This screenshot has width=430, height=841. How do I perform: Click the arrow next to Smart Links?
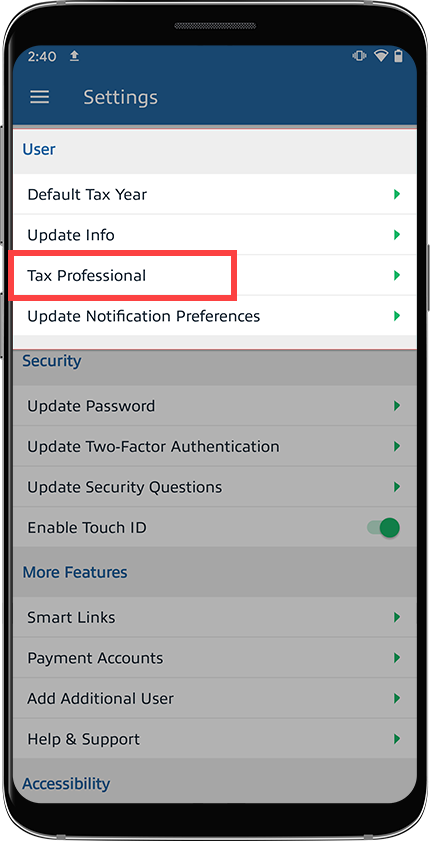pyautogui.click(x=397, y=617)
